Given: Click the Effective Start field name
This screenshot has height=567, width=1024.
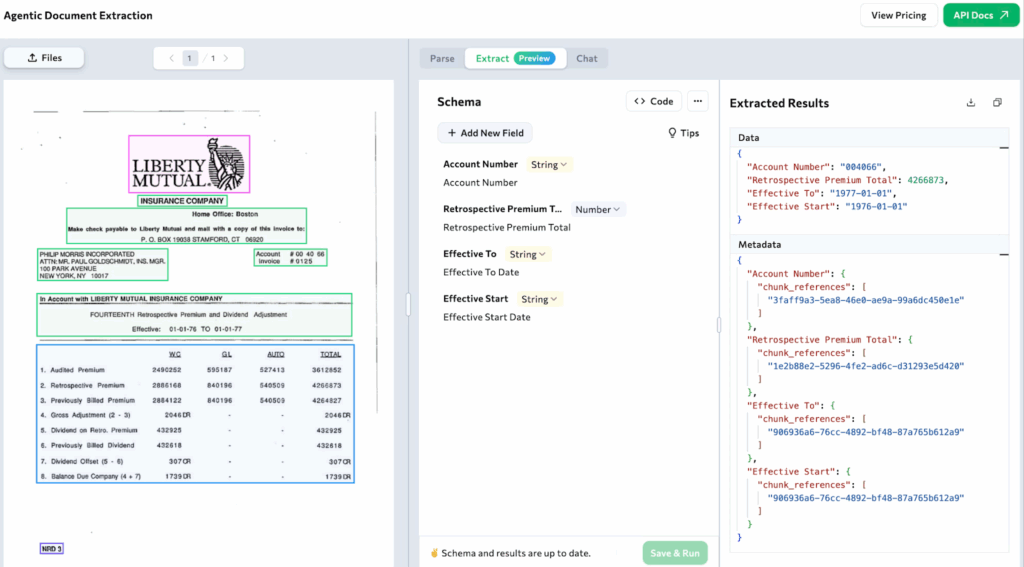Looking at the screenshot, I should coord(475,299).
